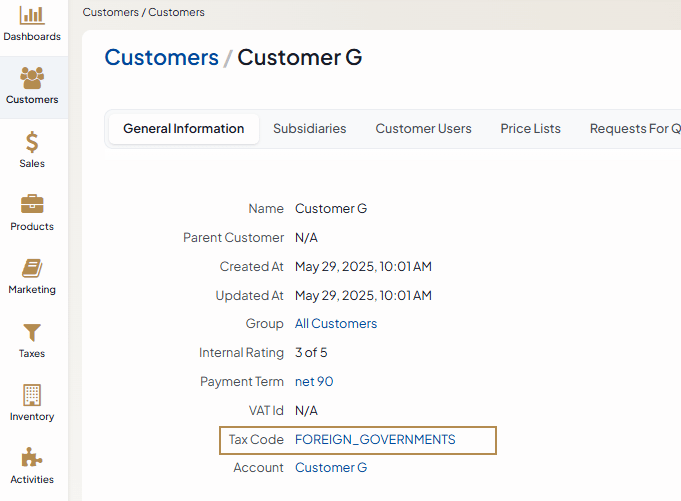Open Activities puzzle piece icon
681x501 pixels.
point(32,458)
